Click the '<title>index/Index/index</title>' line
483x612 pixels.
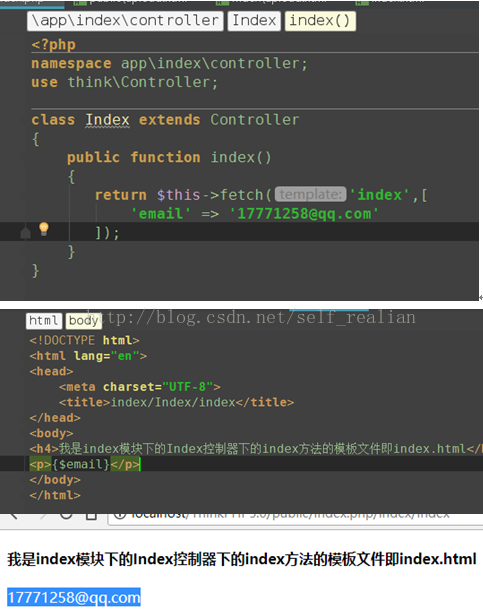click(176, 402)
